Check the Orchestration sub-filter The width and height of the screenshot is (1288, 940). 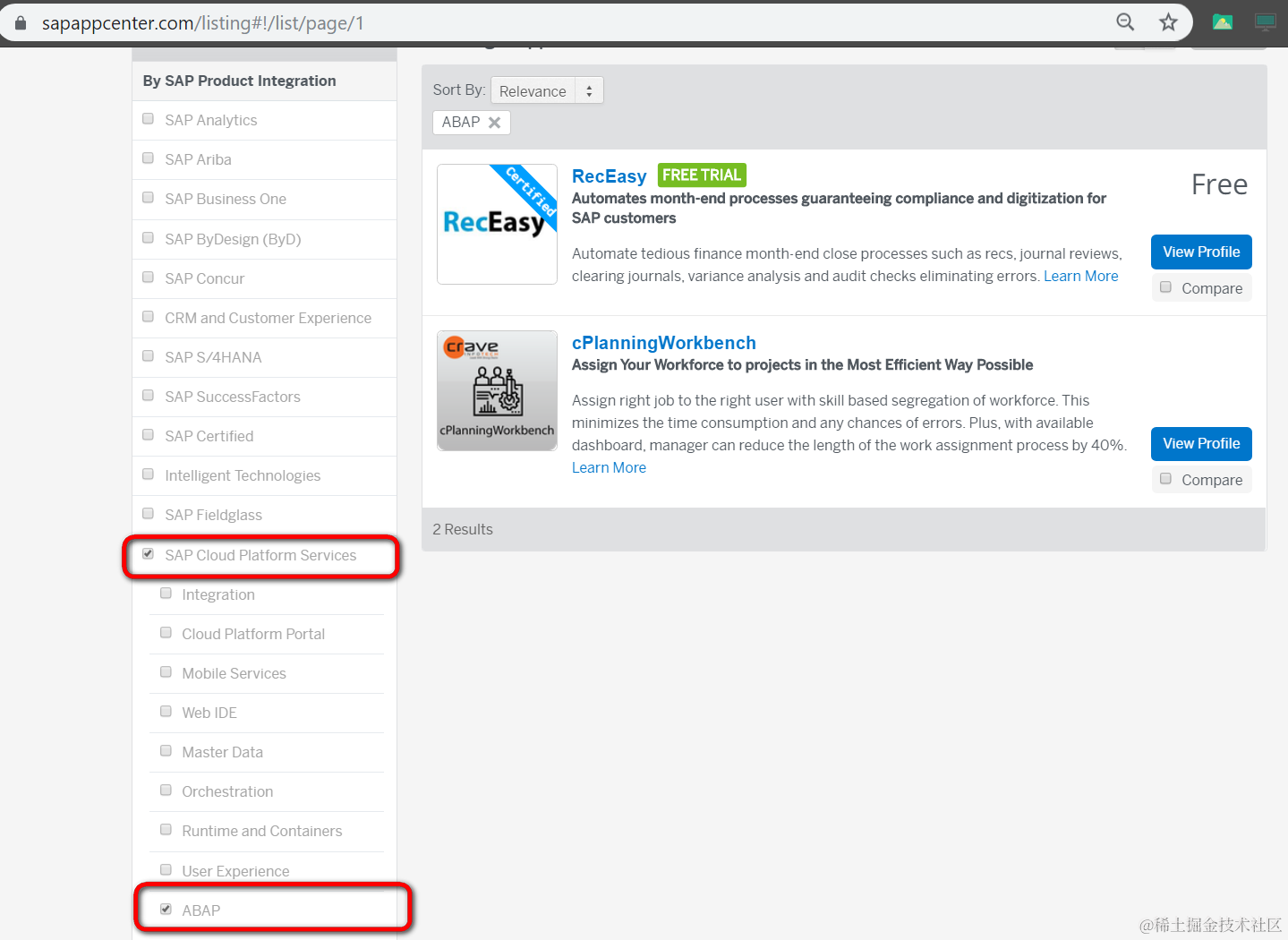166,790
